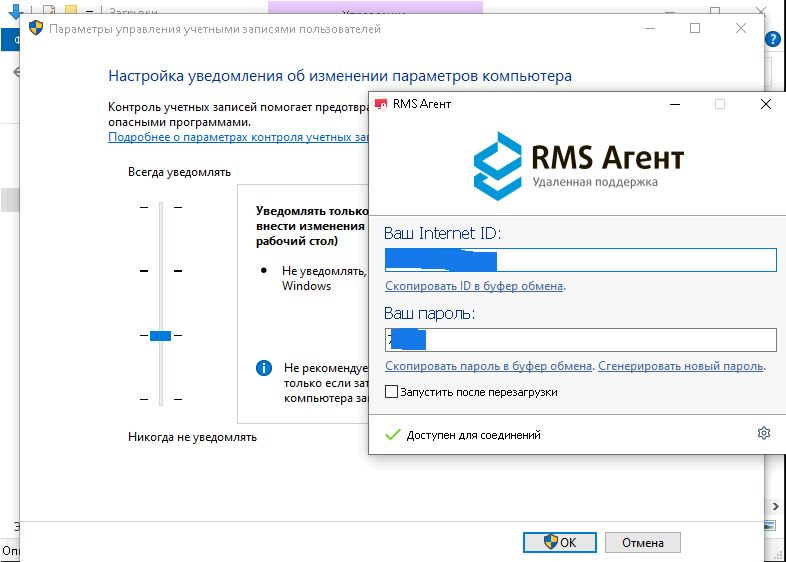
Task: Enable launch after reboot checkbox
Action: [x=391, y=392]
